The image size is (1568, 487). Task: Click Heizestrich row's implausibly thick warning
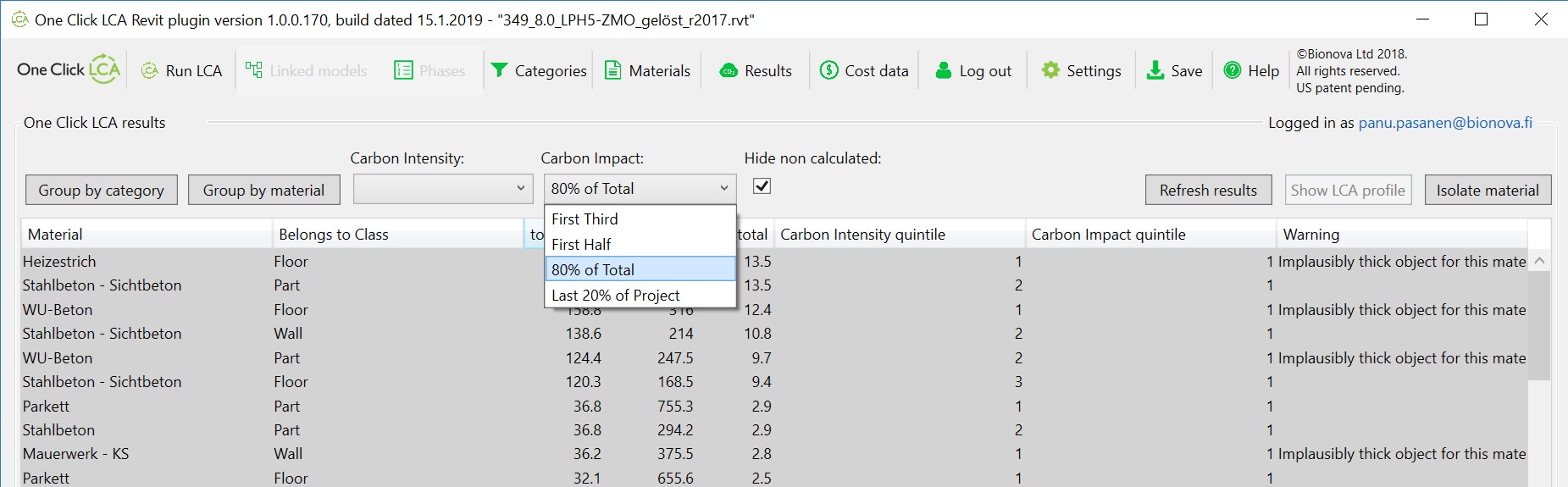(x=1402, y=261)
